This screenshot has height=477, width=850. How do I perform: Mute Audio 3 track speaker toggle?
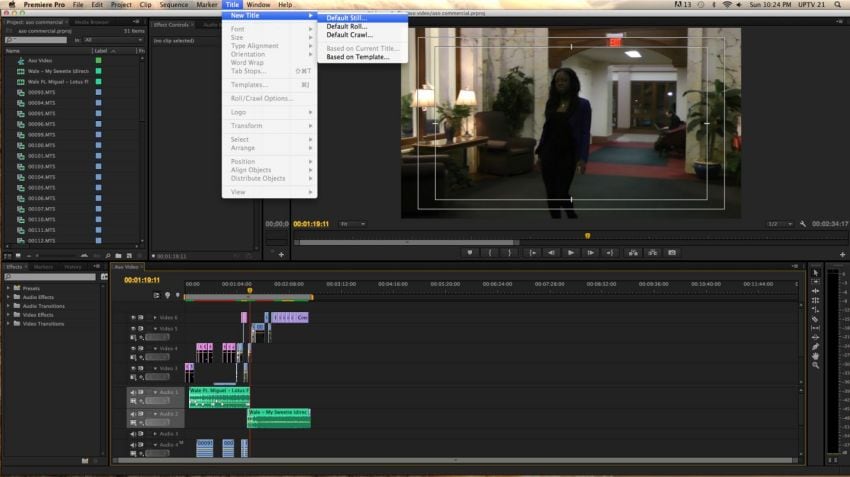[133, 434]
